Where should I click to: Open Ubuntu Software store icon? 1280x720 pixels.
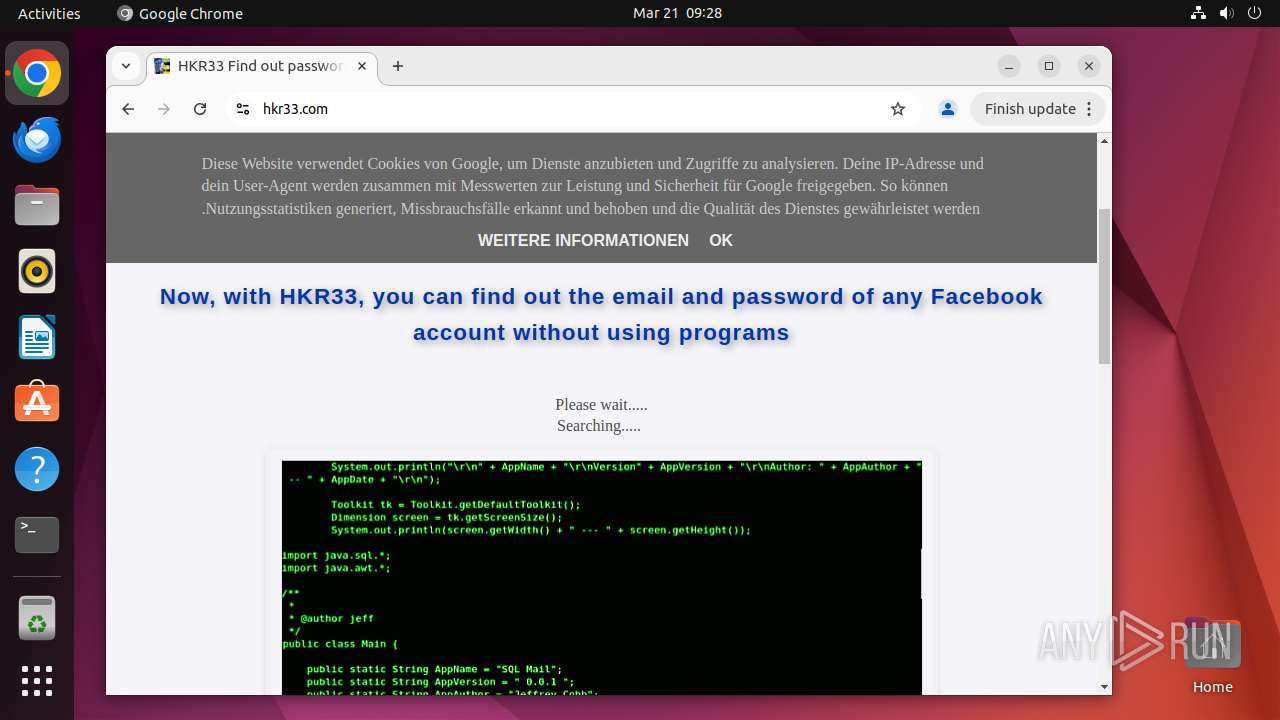(37, 403)
